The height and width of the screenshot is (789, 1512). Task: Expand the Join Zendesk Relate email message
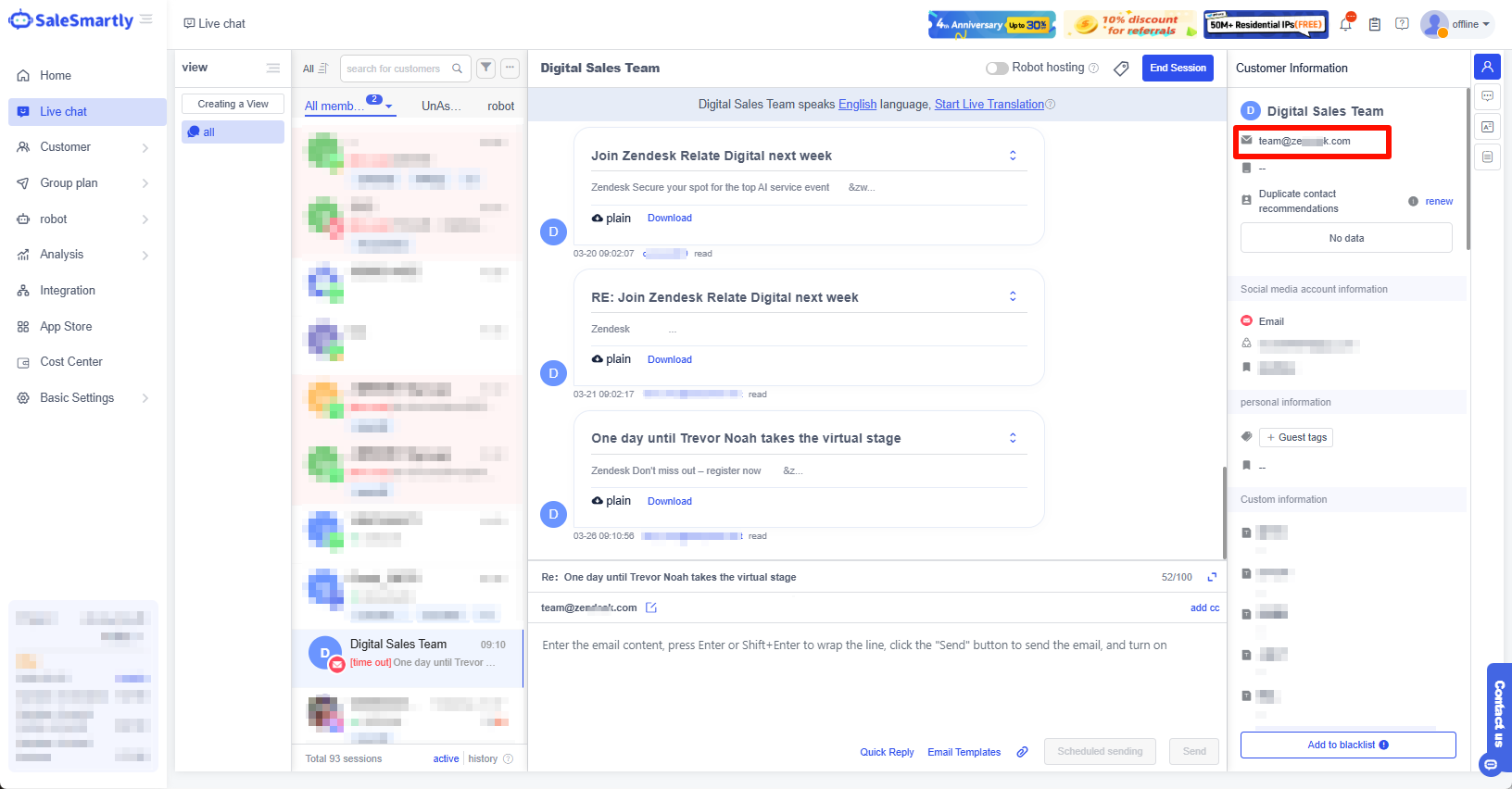1013,156
